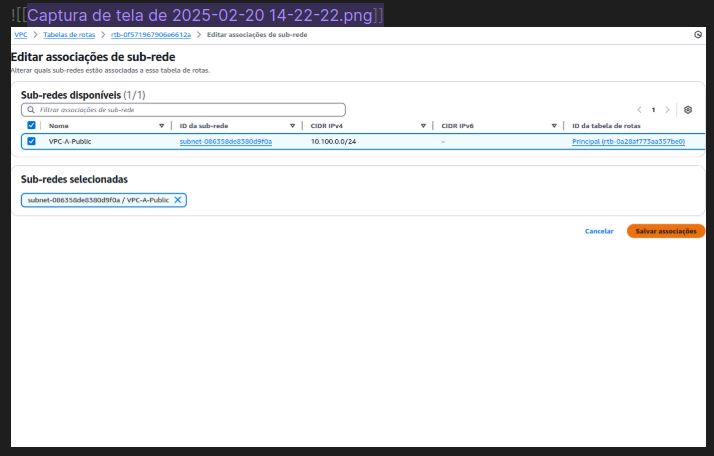The height and width of the screenshot is (456, 714).
Task: Navigate to Tabelas de rotas breadcrumb
Action: point(68,35)
